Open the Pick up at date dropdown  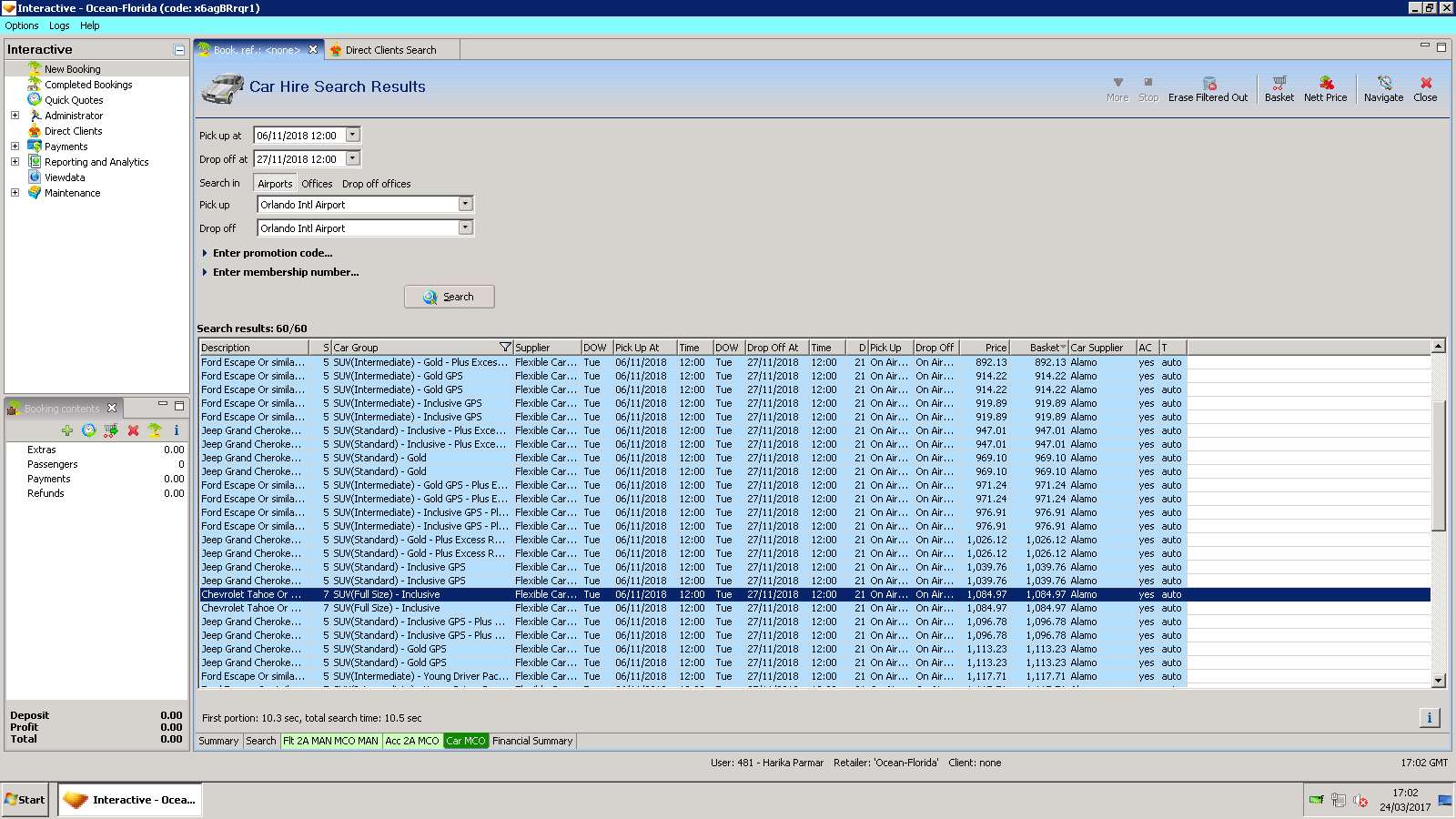353,135
